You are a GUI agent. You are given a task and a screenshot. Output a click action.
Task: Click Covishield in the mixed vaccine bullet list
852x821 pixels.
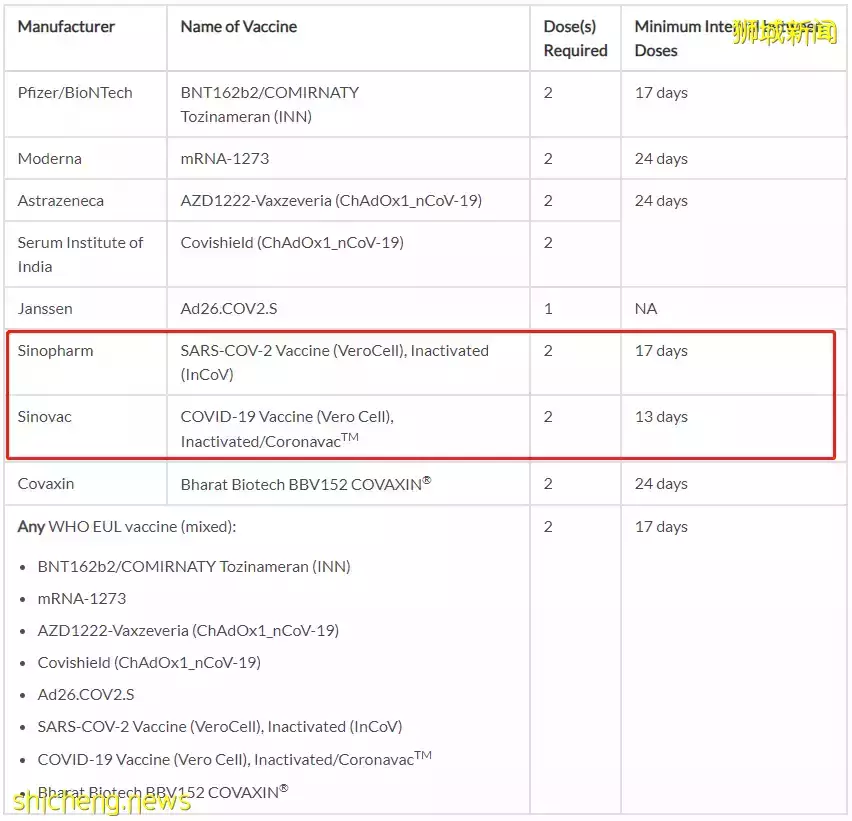pos(149,663)
